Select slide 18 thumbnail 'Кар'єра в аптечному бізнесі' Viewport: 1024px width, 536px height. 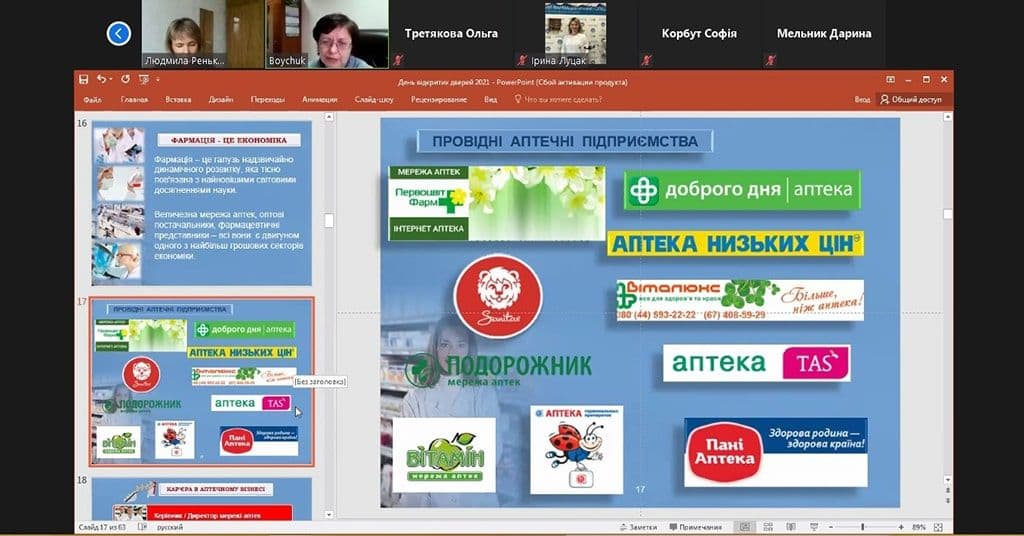tap(202, 499)
